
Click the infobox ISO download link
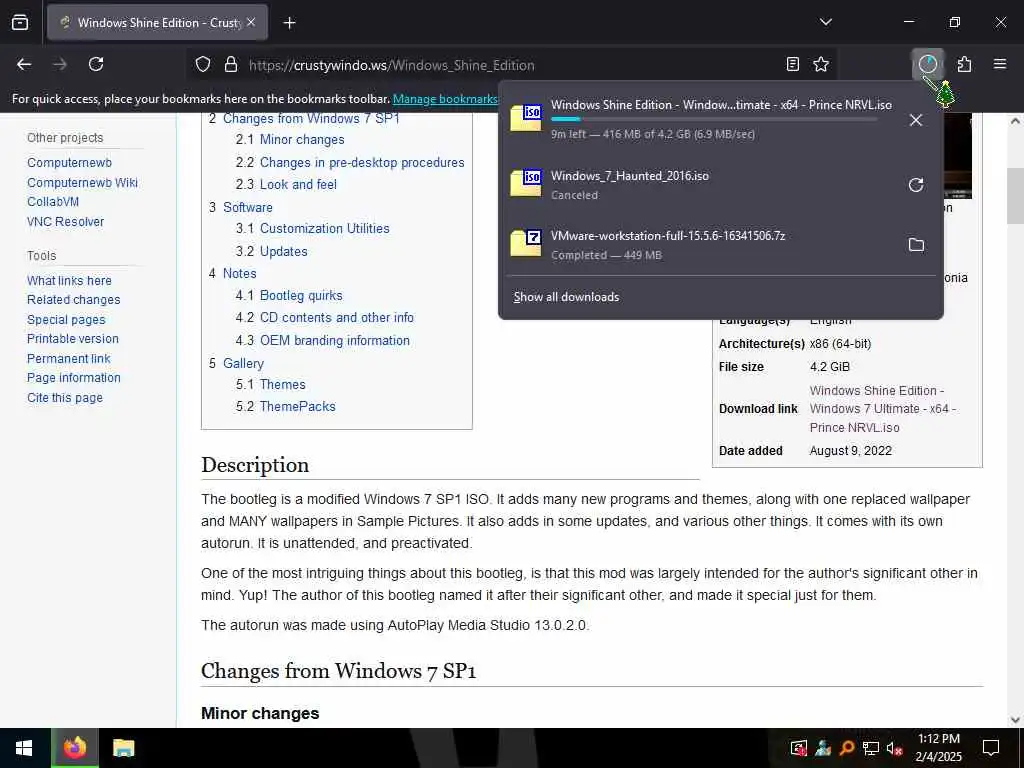pos(883,409)
